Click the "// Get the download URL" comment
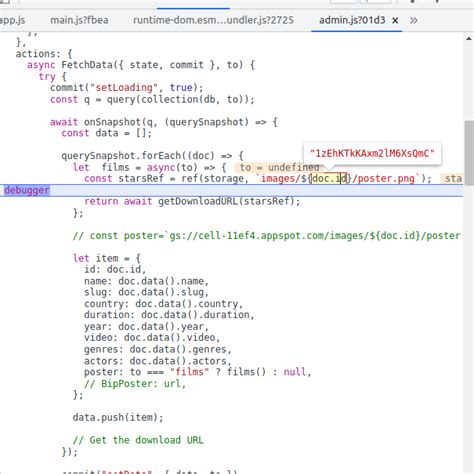 pos(138,440)
